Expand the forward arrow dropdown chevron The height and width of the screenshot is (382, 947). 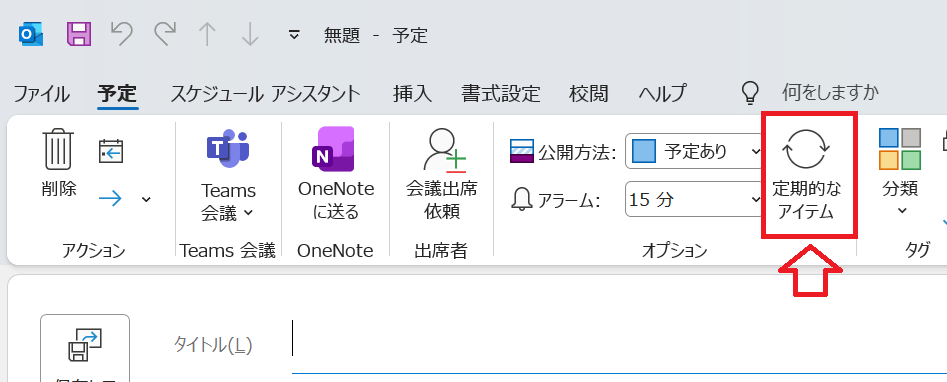coord(146,199)
